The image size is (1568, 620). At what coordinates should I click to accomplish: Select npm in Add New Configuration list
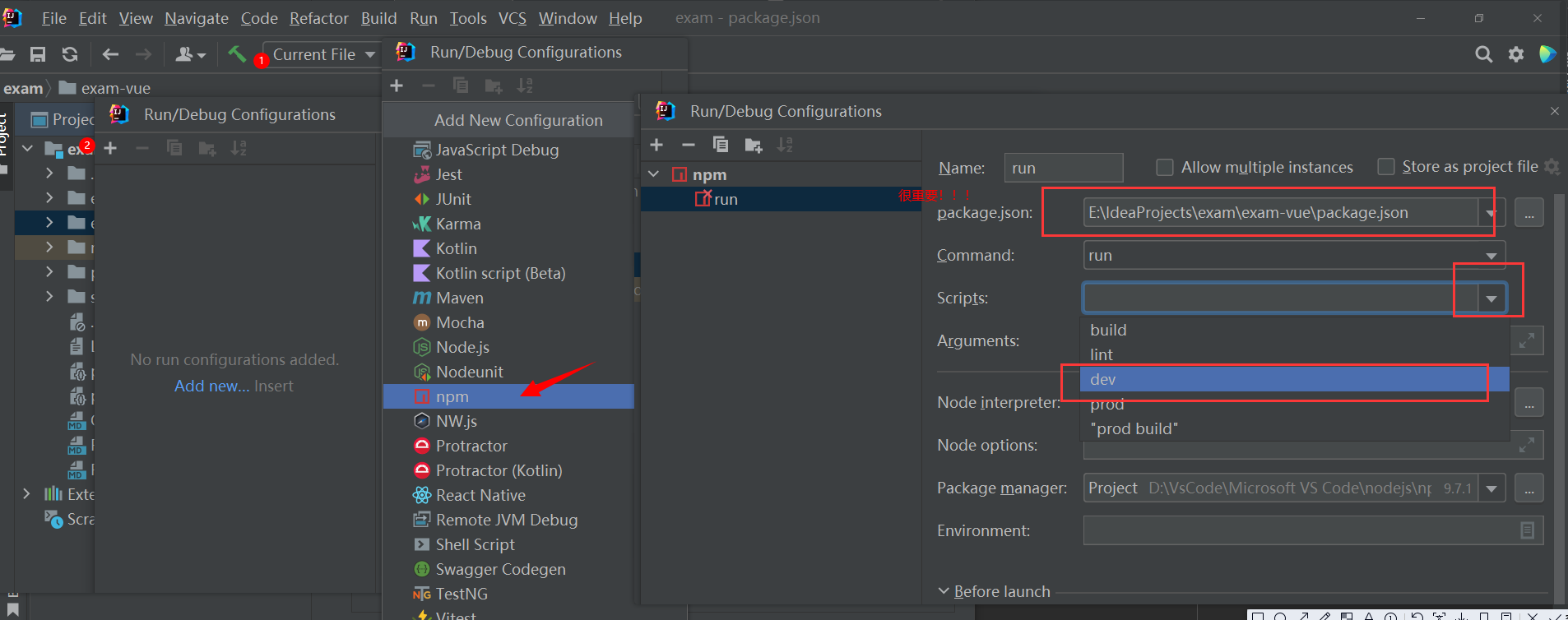[x=508, y=396]
